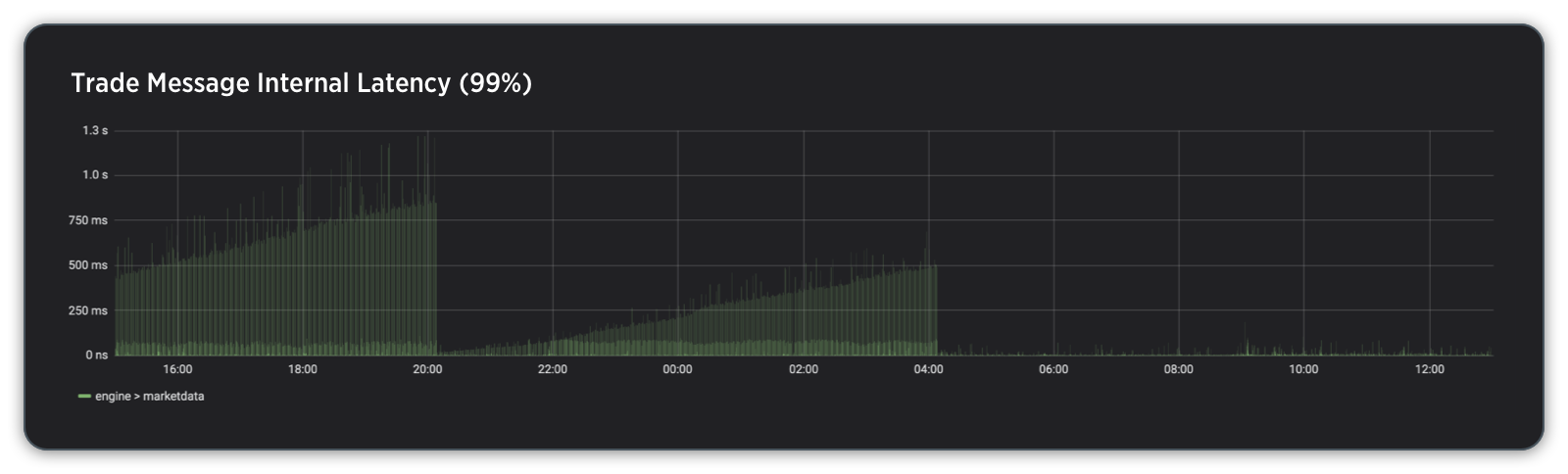Click the 18:00 time axis label
This screenshot has height=474, width=1568.
[x=303, y=370]
